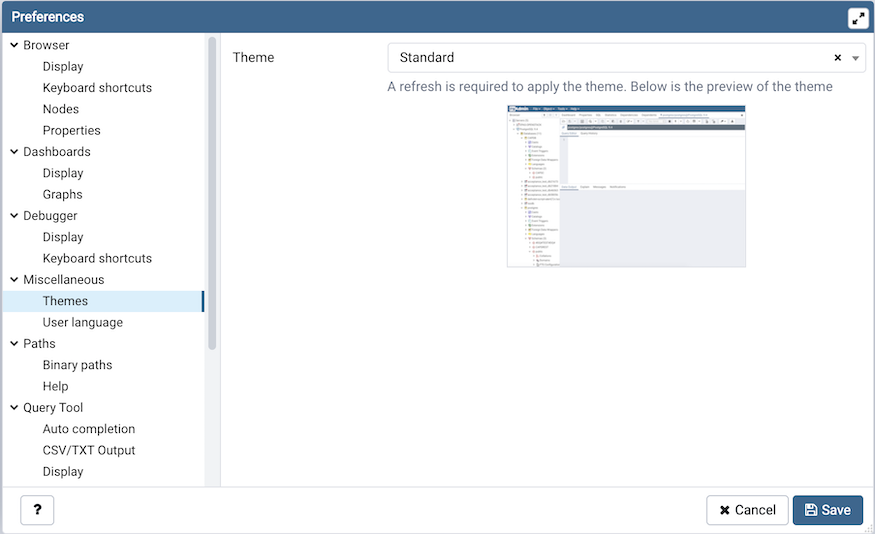Collapse the Debugger tree section
The image size is (875, 534).
pyautogui.click(x=14, y=216)
